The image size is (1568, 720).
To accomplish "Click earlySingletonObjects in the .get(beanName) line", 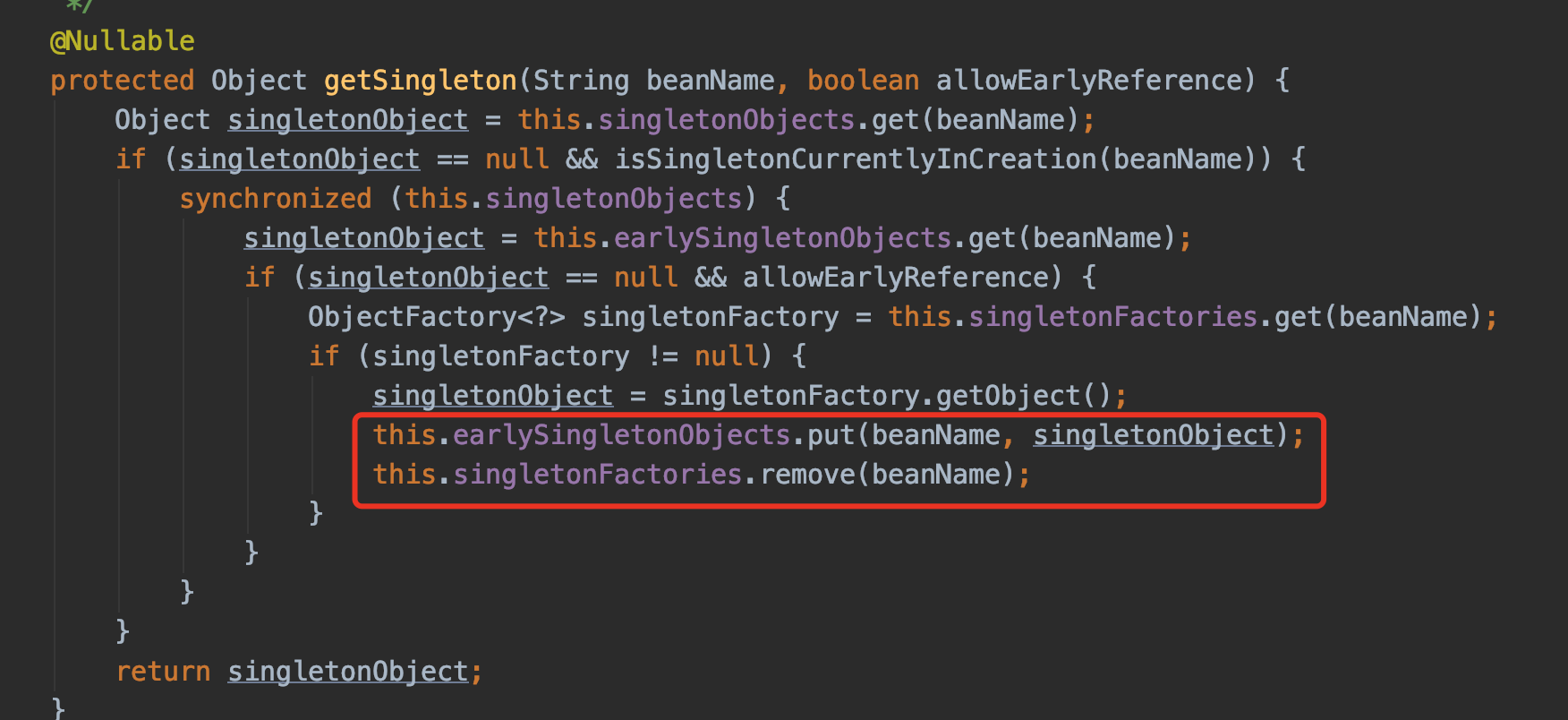I will point(782,238).
